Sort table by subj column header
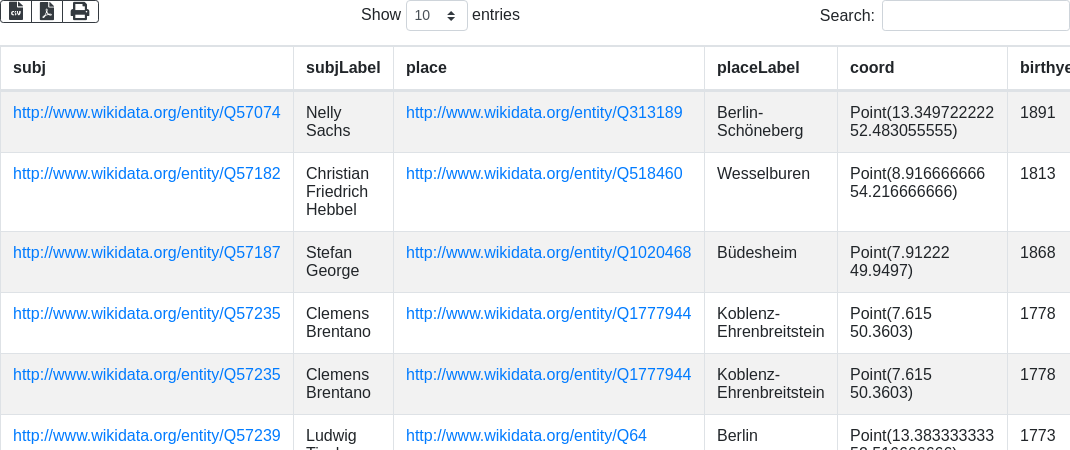Screen dimensions: 1070x450 [x=30, y=68]
